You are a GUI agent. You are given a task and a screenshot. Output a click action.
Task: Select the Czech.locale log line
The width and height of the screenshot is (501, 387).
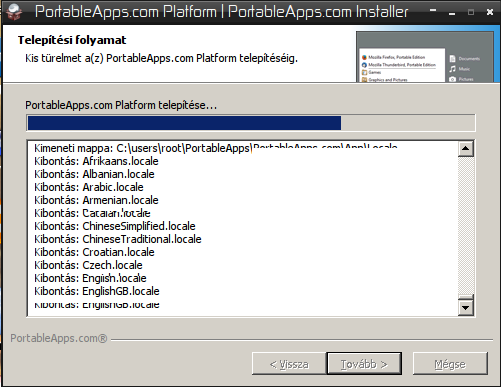[88, 265]
